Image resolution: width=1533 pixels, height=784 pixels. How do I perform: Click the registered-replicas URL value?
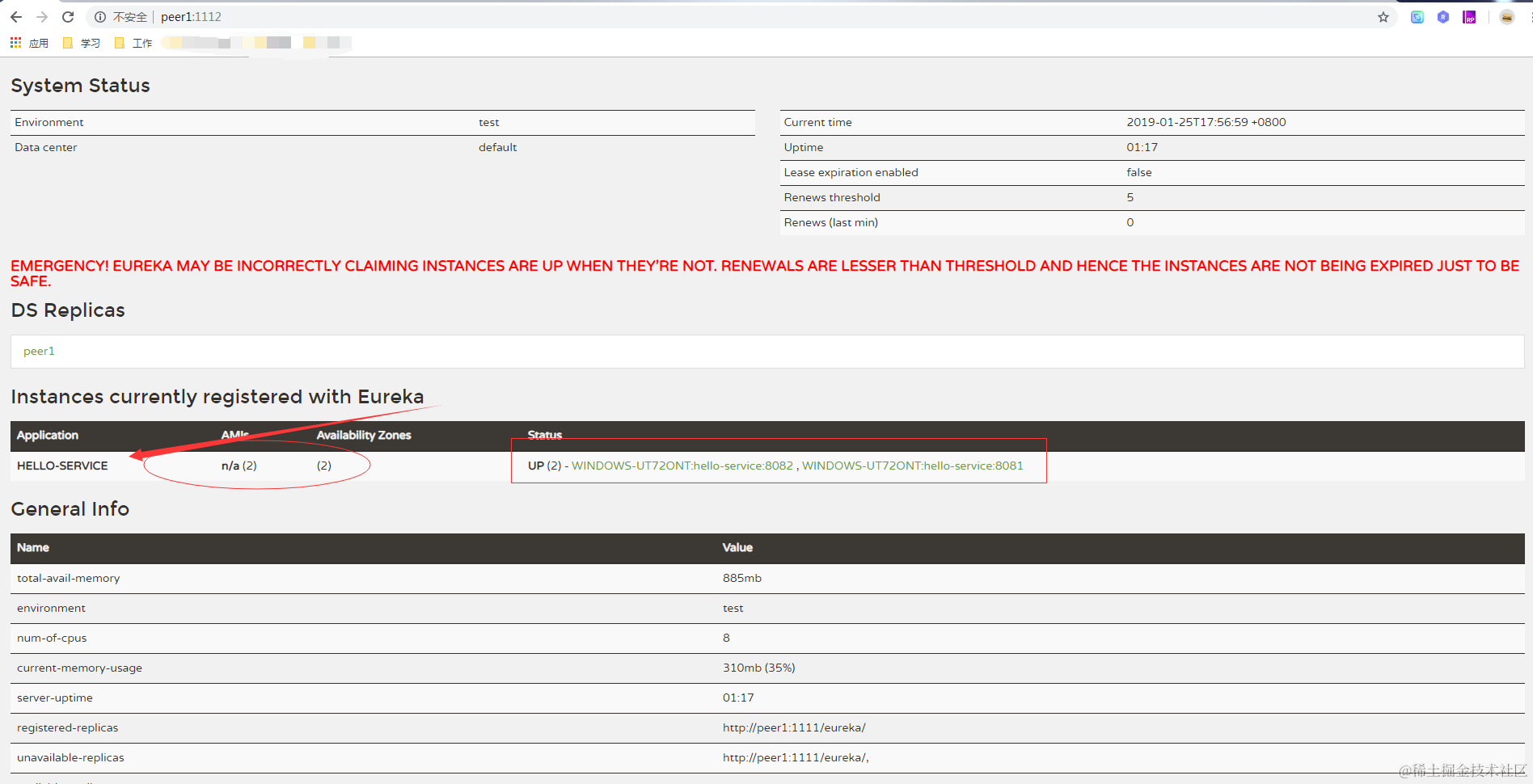pos(794,727)
